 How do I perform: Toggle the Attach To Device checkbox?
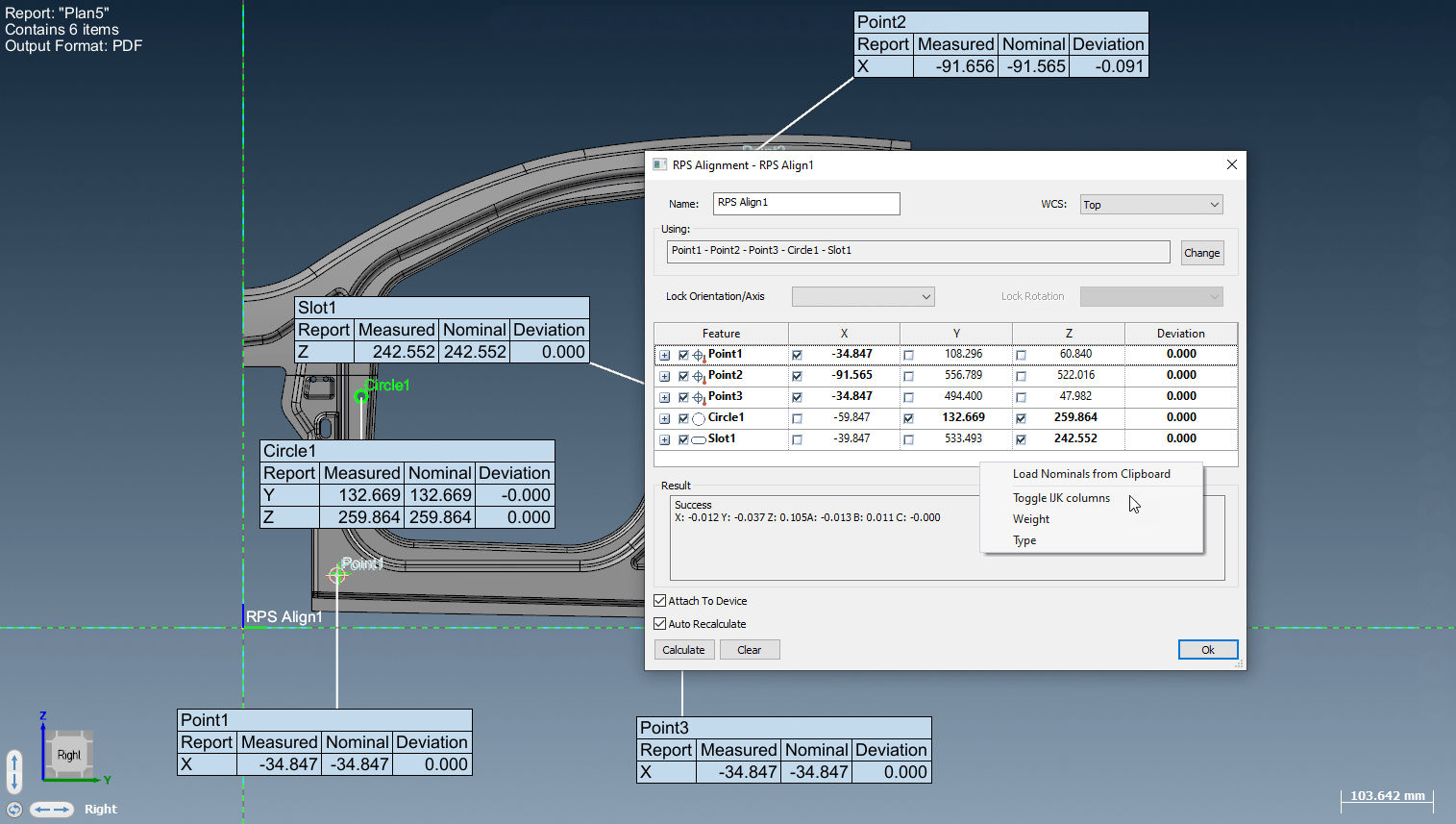(660, 601)
